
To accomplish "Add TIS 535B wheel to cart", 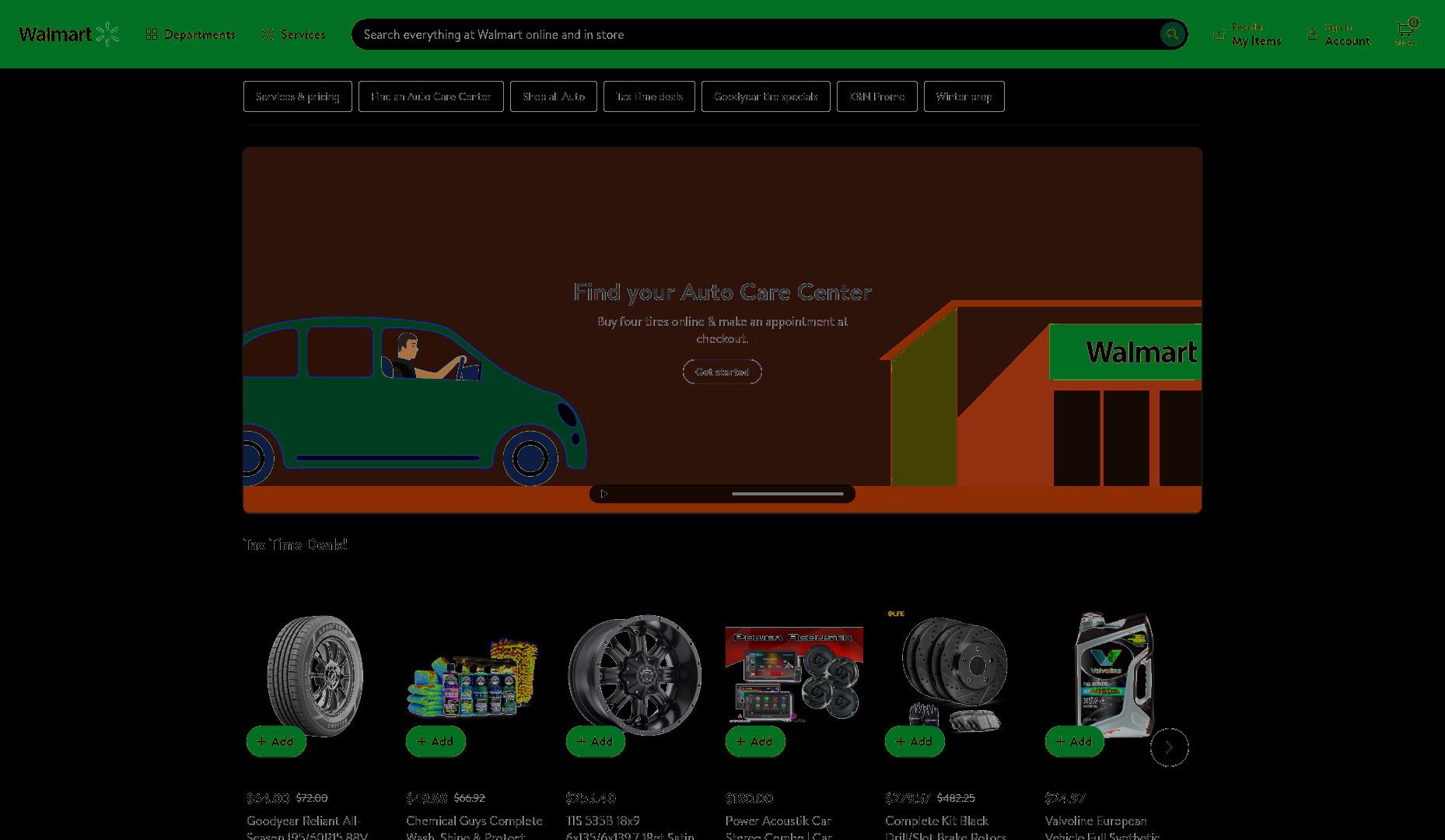I will tap(596, 741).
